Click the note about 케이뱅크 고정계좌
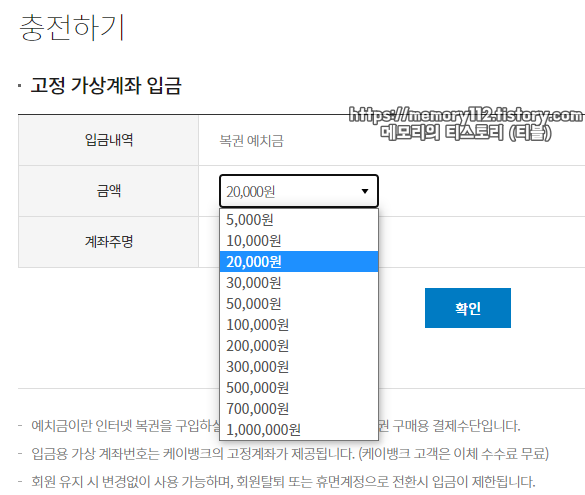585x495 pixels. tap(290, 454)
